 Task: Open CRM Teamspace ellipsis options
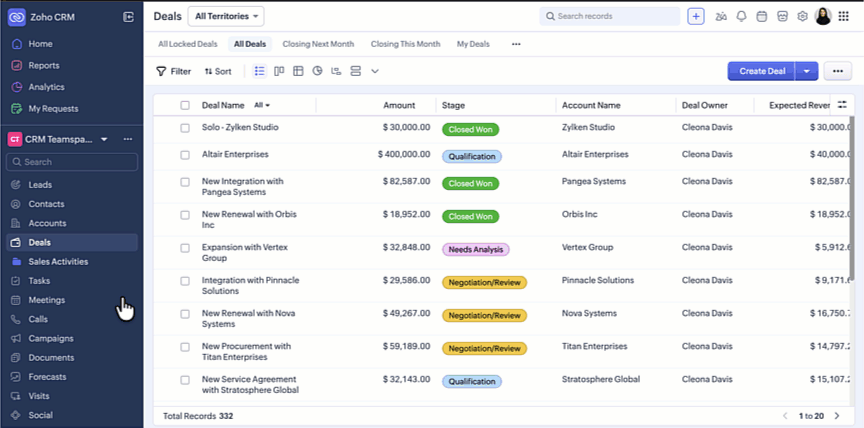pyautogui.click(x=128, y=139)
